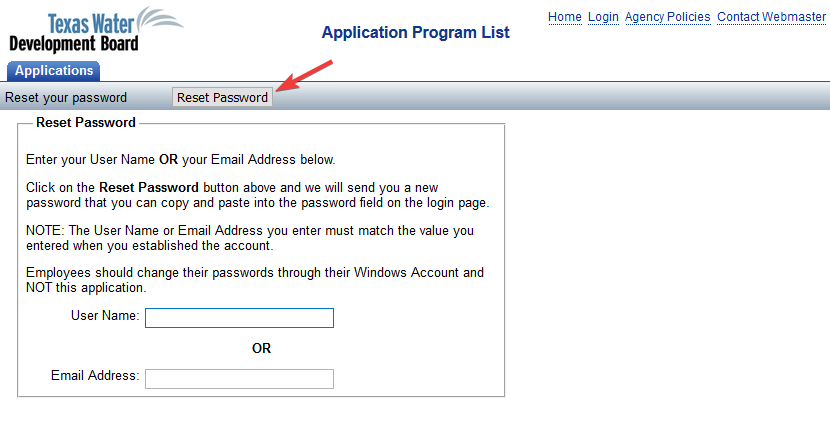Screen dimensions: 830x427
Task: Click the Contact Webmaster link
Action: pos(771,17)
